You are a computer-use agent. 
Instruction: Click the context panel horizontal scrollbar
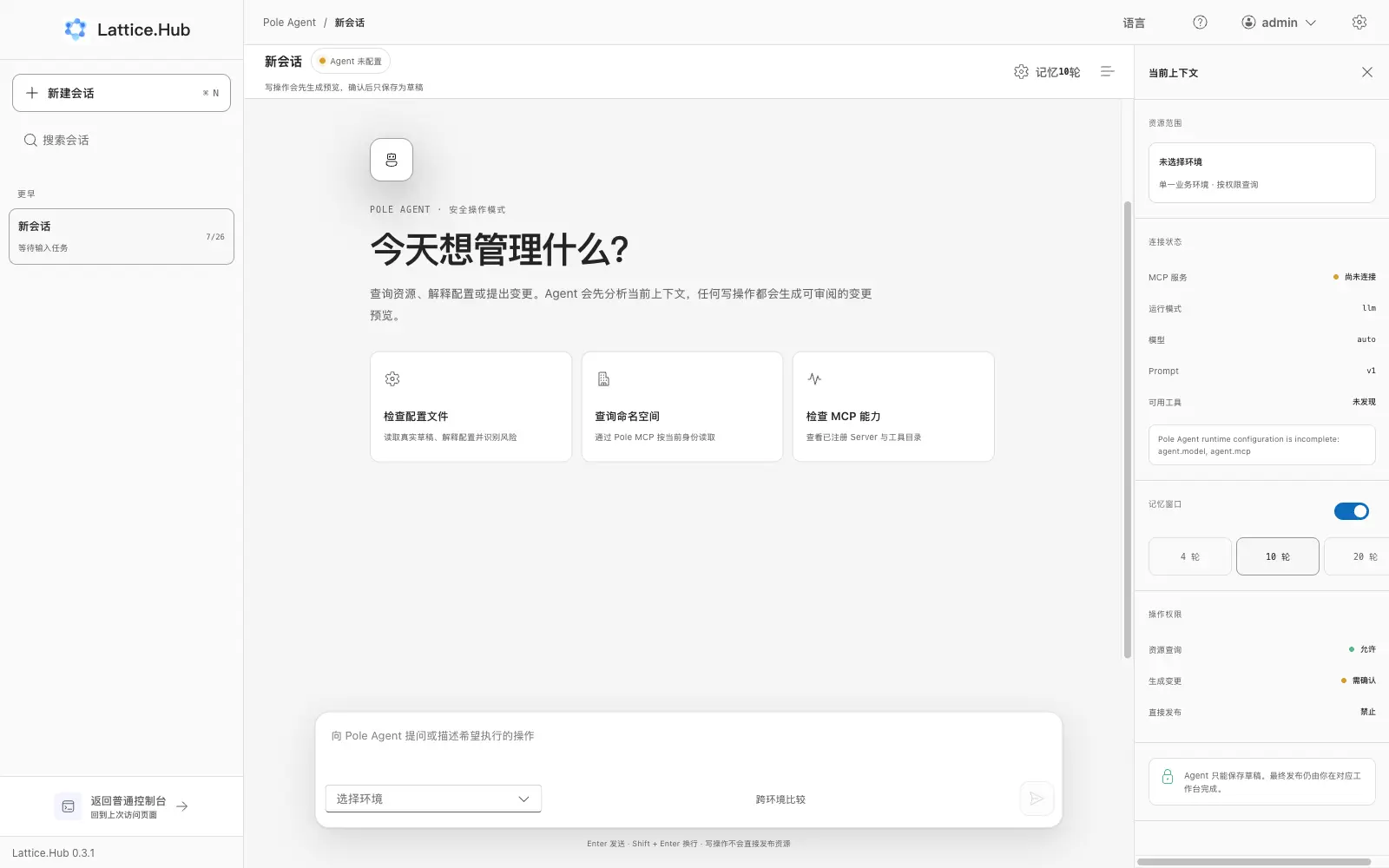[1254, 862]
